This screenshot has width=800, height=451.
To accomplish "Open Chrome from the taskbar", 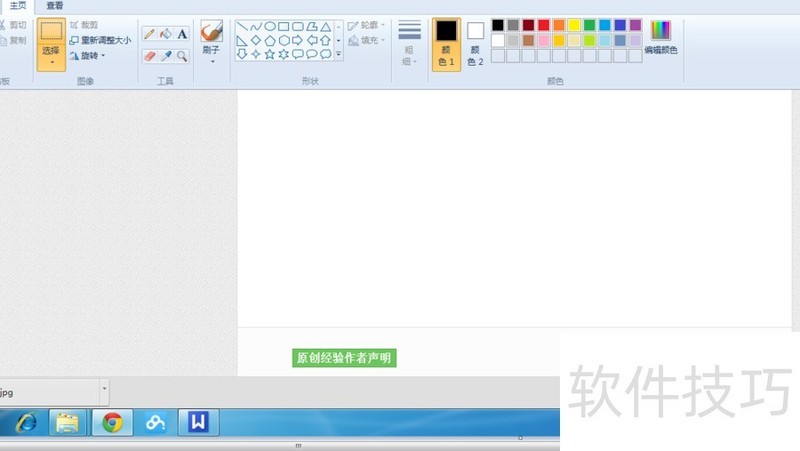I will pos(112,423).
